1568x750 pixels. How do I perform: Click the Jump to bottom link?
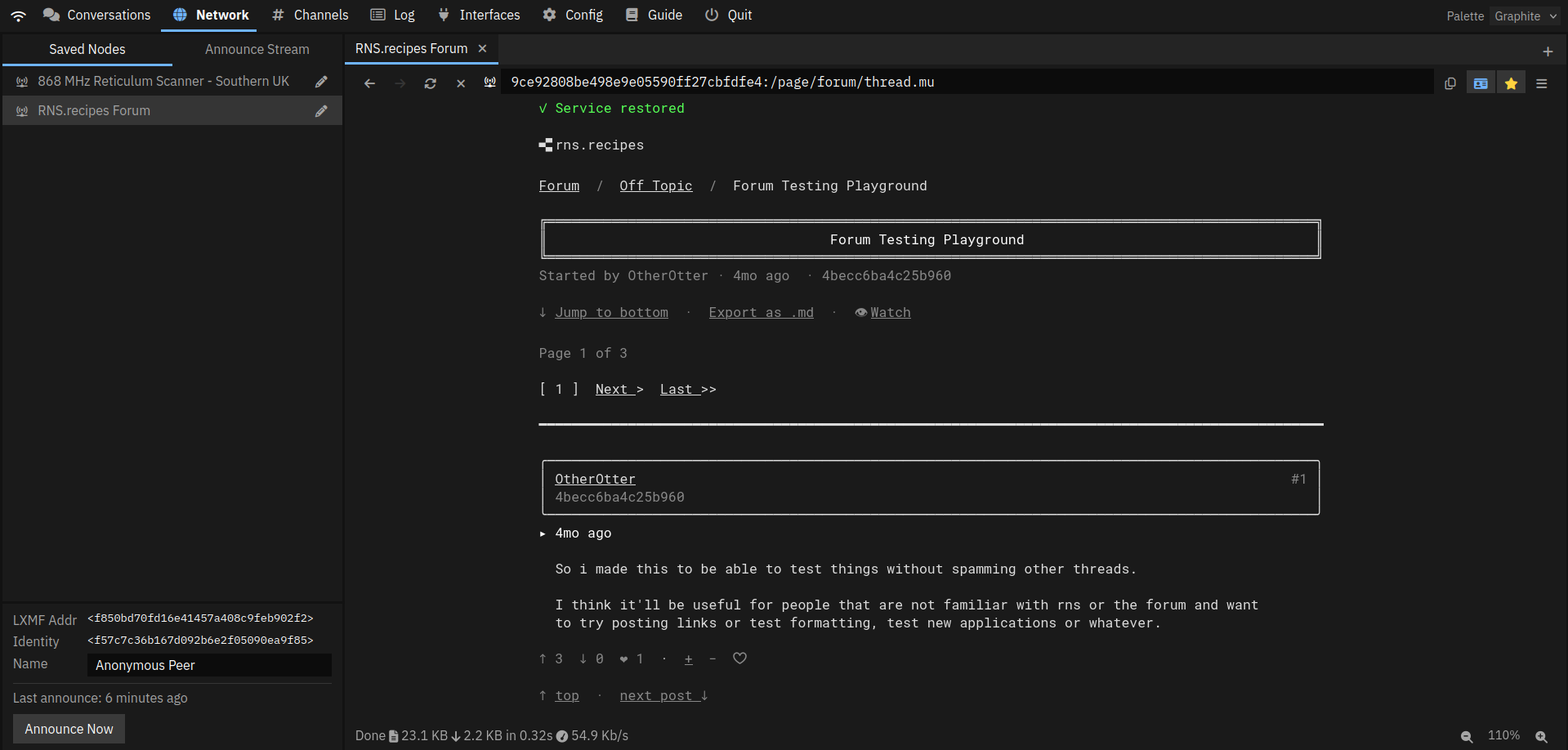611,313
